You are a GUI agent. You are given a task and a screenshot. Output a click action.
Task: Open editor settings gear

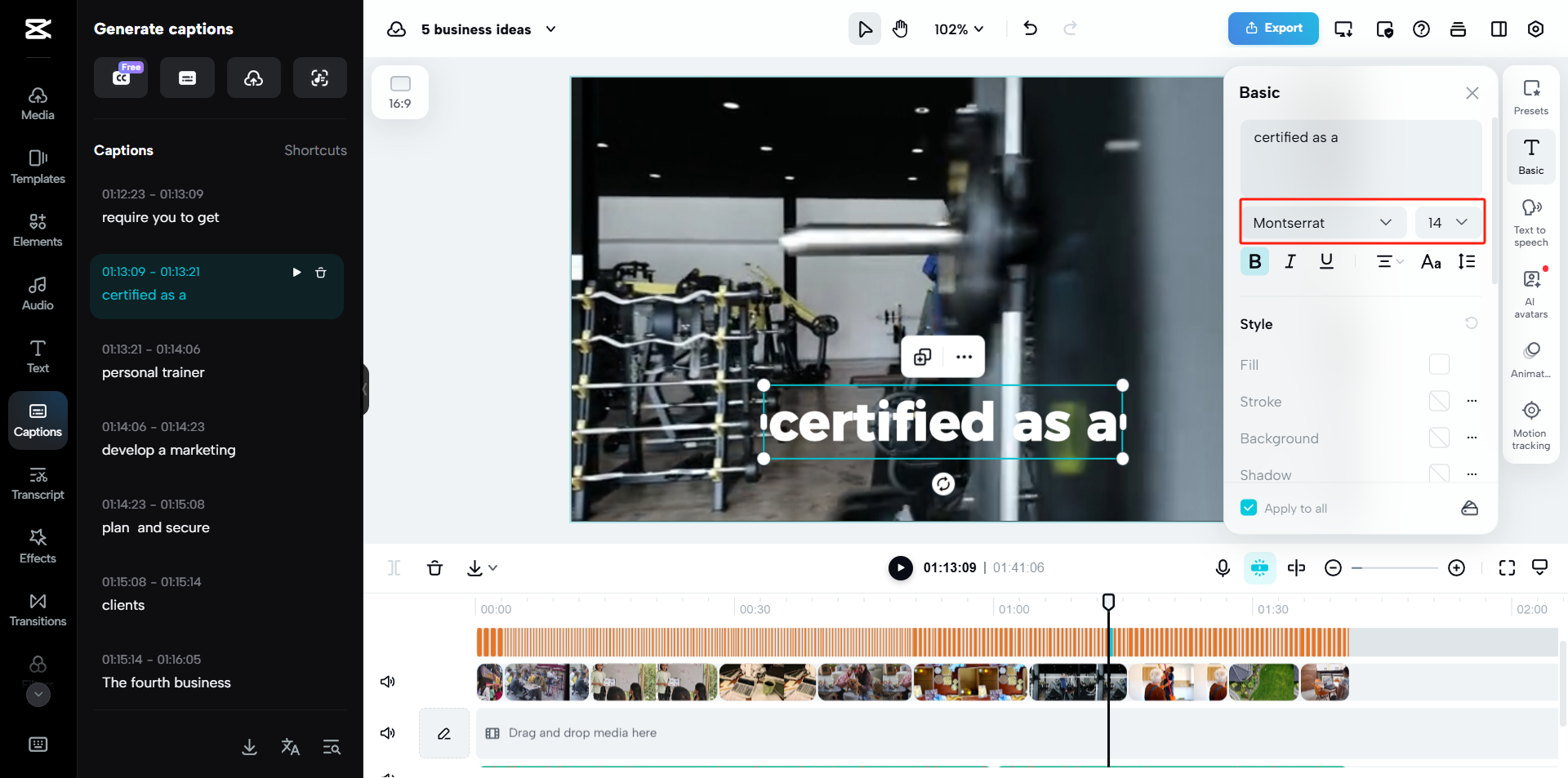point(1535,29)
